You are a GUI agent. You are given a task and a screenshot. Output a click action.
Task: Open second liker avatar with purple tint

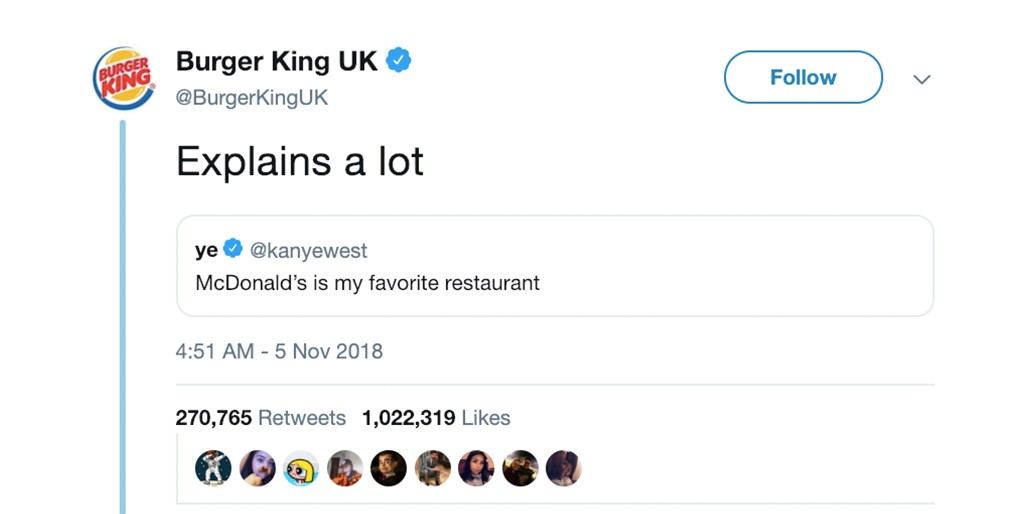[257, 468]
